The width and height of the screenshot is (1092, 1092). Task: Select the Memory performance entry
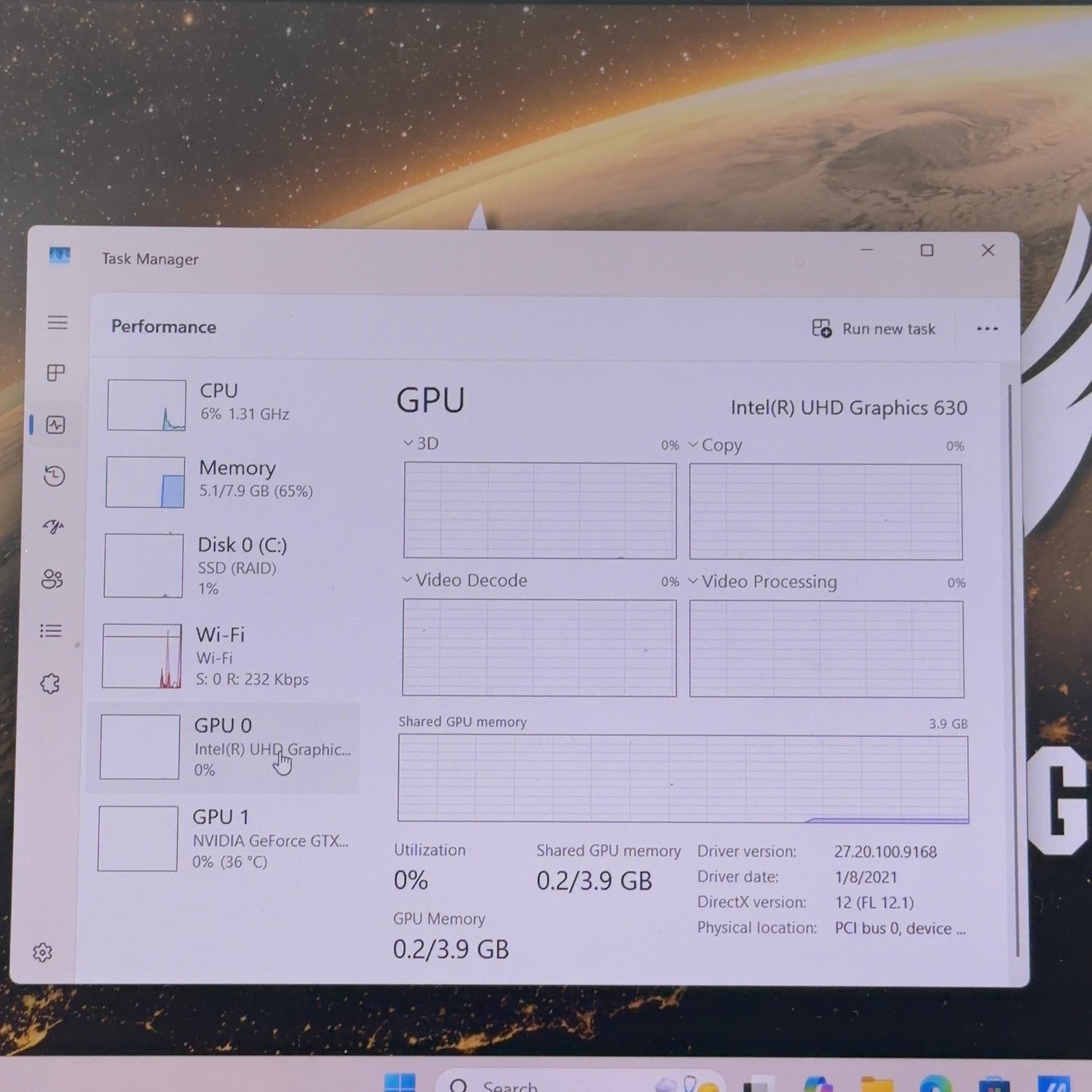(x=224, y=481)
